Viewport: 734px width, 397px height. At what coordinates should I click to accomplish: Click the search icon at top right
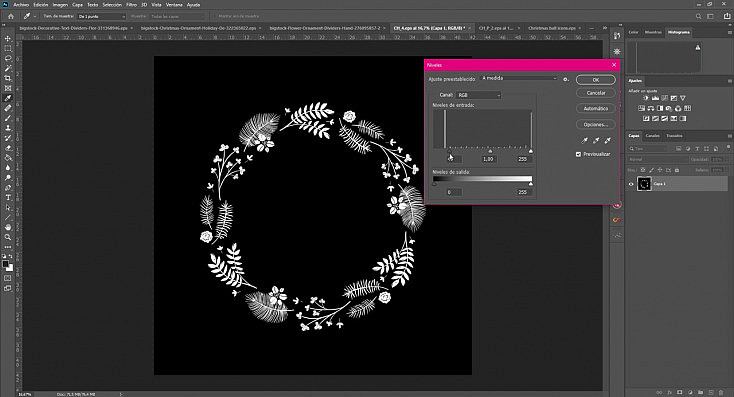point(698,16)
